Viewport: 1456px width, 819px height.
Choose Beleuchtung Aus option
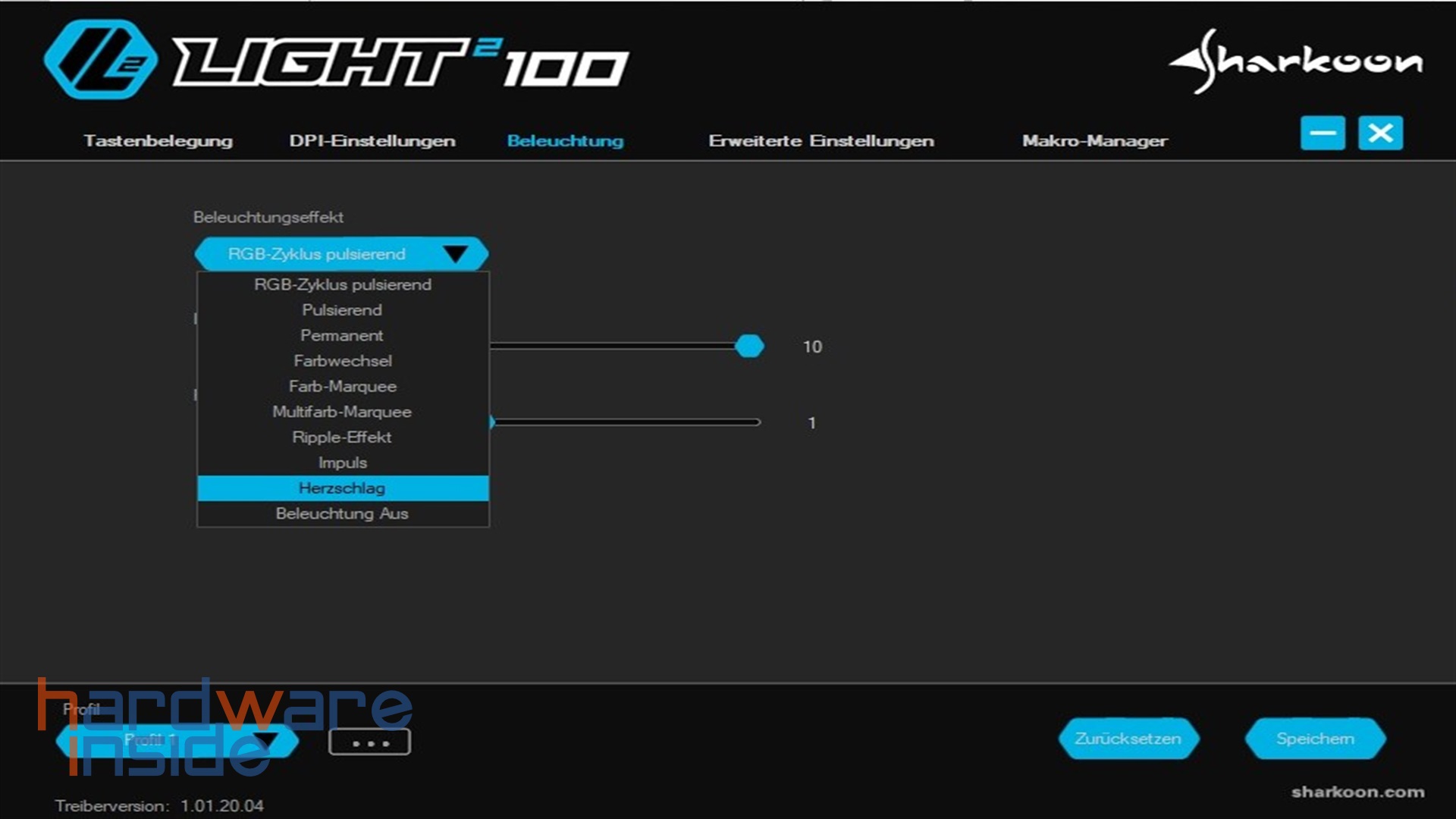(343, 513)
